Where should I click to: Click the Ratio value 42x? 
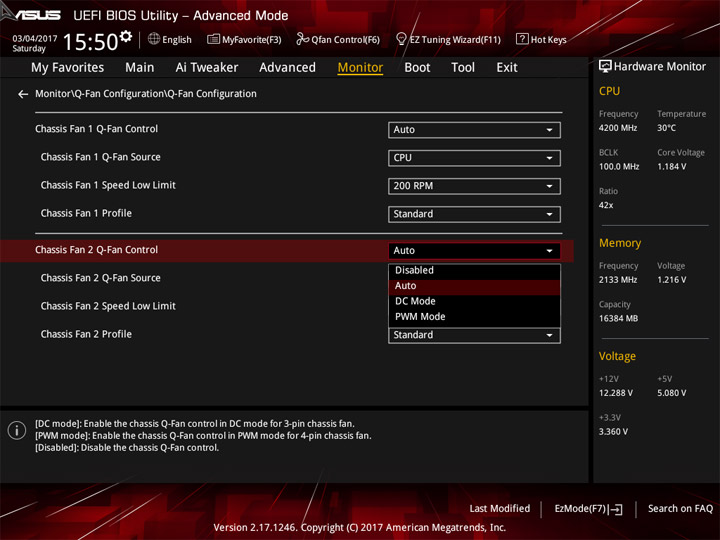(x=606, y=205)
